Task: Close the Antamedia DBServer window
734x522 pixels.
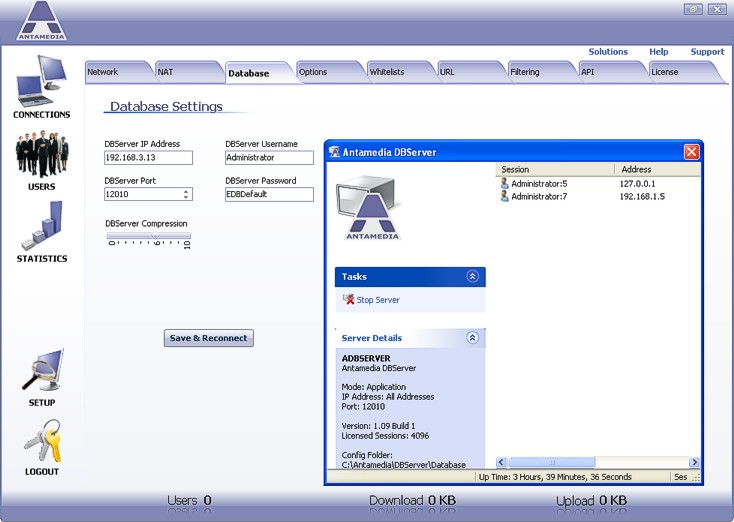Action: pos(691,152)
